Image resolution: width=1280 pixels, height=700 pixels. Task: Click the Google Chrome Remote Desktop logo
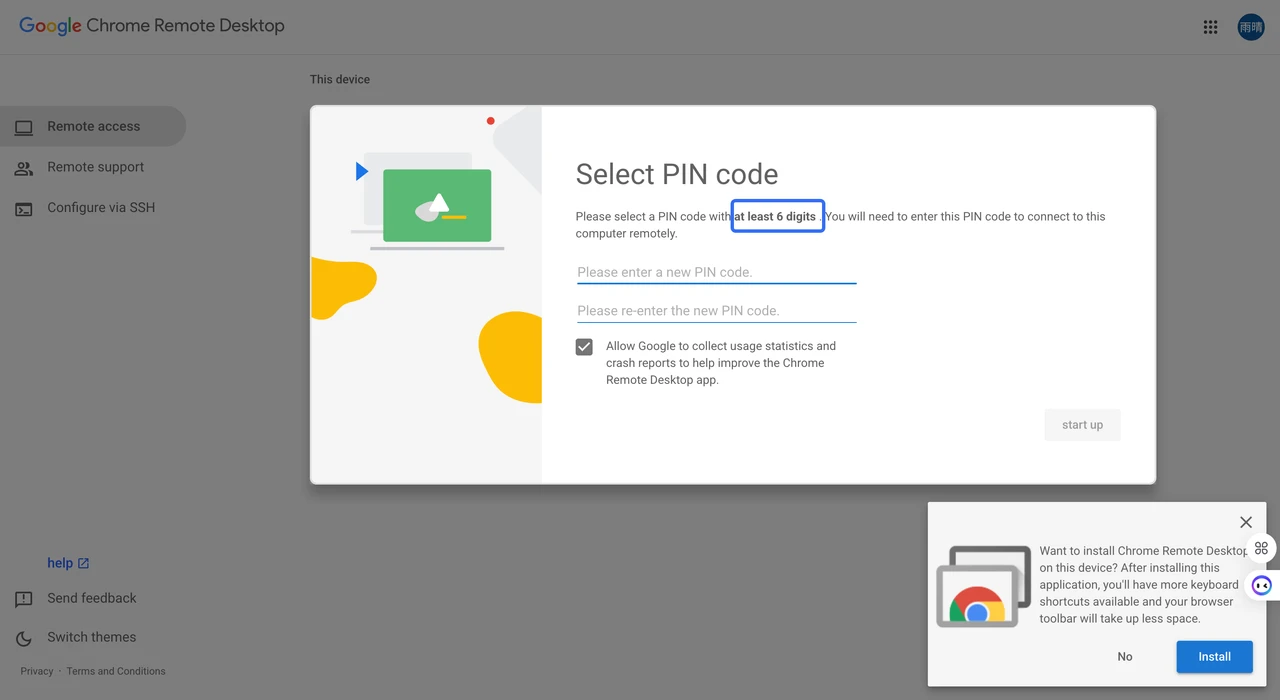[x=152, y=26]
